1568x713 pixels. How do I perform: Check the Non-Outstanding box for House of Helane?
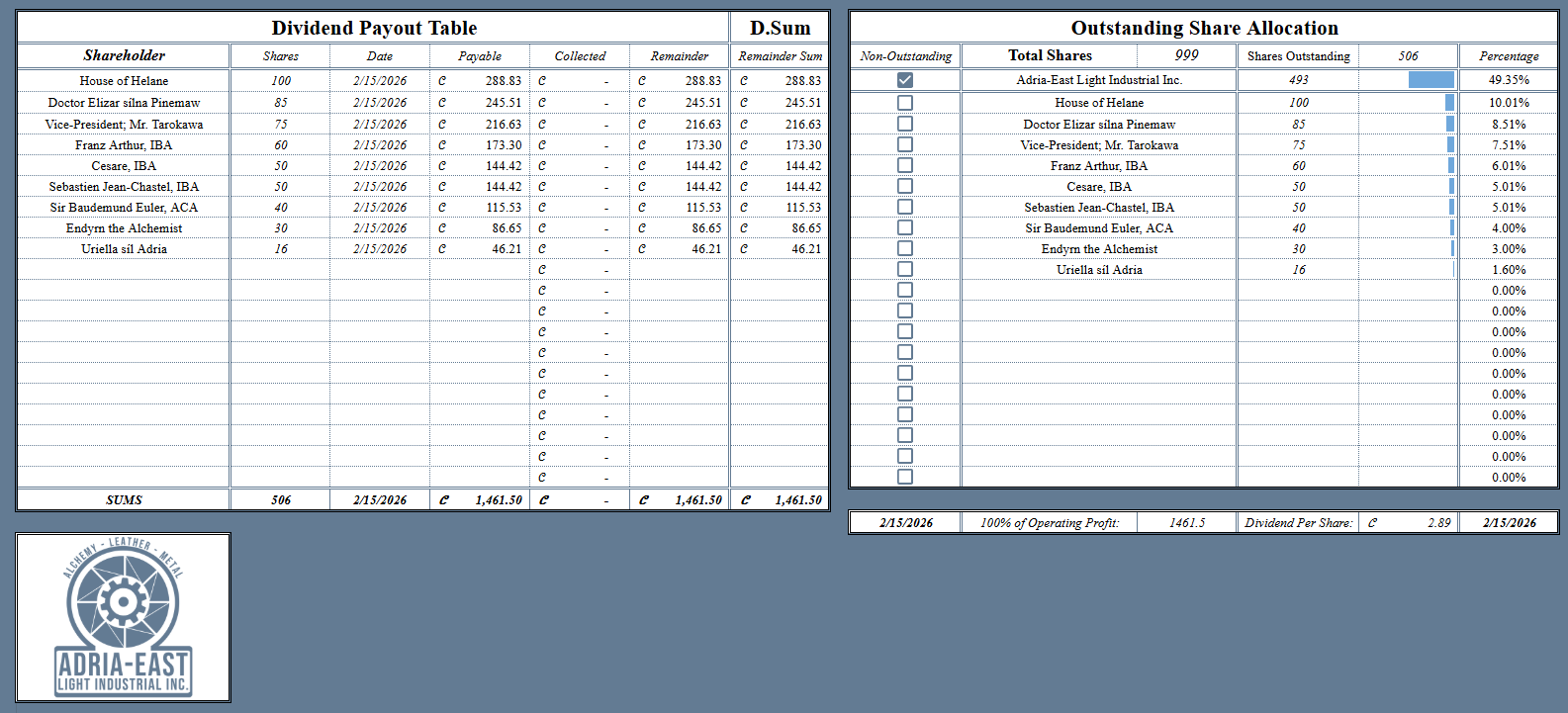905,103
